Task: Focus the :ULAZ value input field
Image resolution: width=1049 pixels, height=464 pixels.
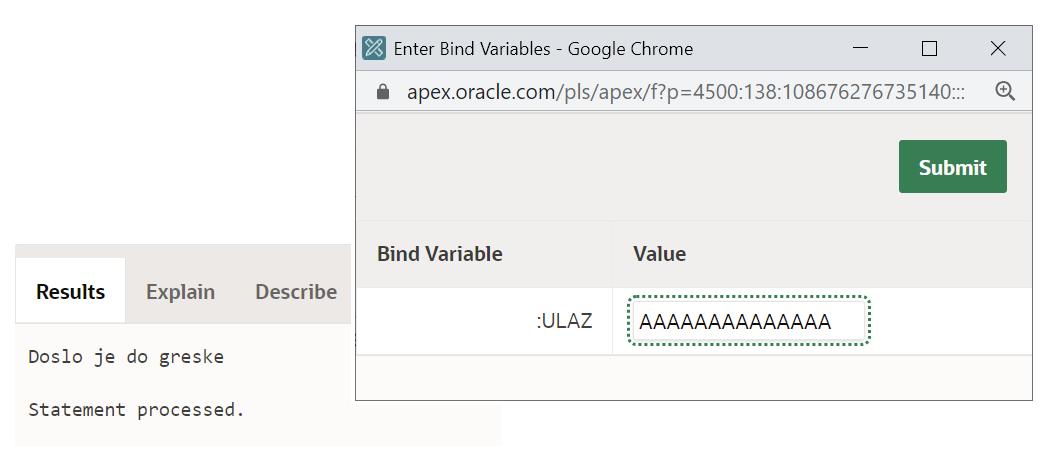Action: (x=748, y=321)
